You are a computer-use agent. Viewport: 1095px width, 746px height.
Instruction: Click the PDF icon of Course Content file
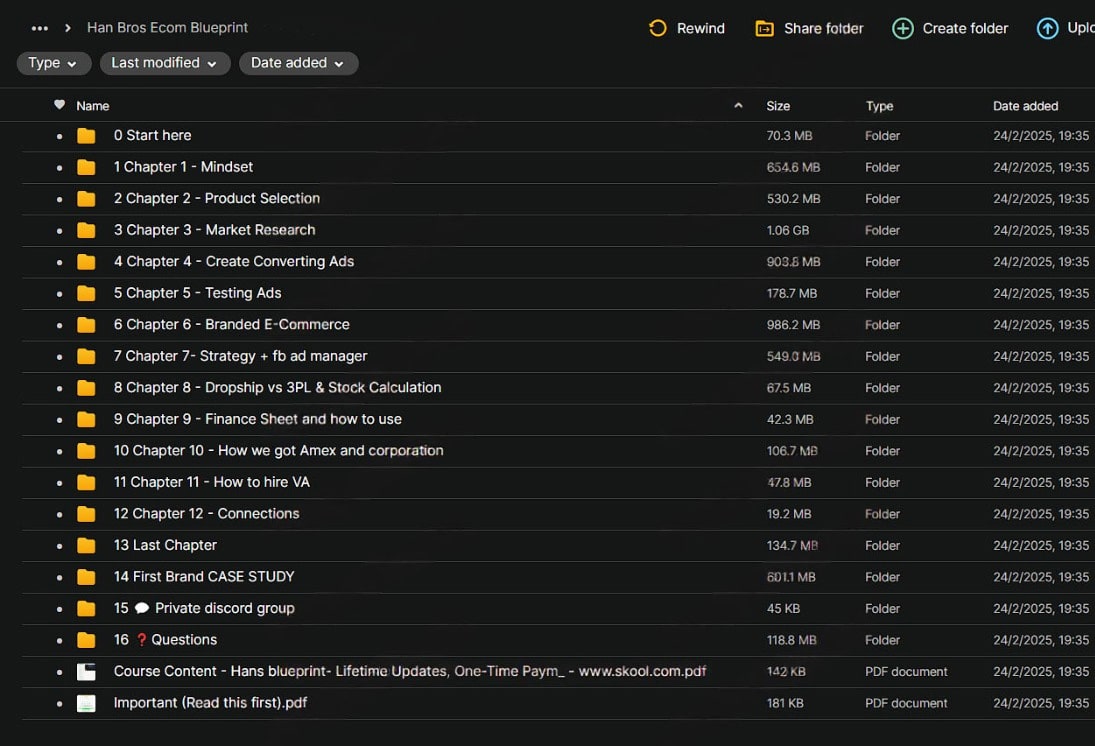tap(86, 672)
